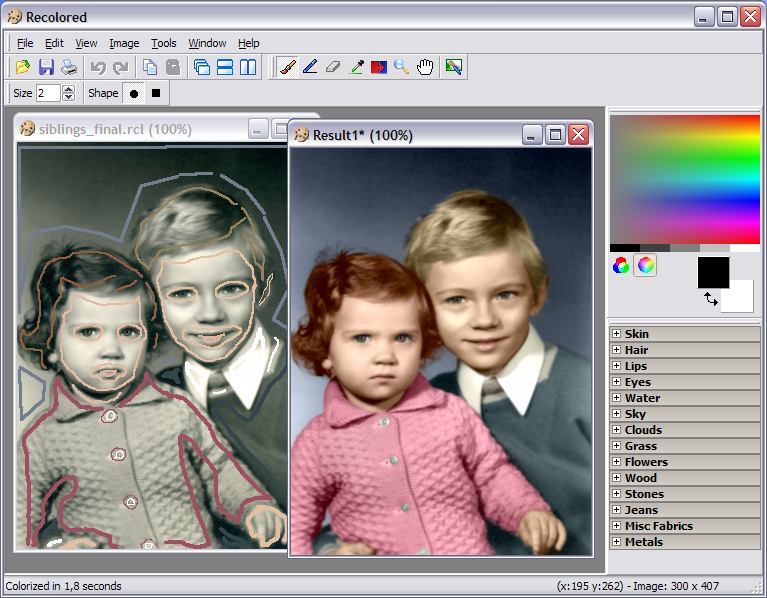Click the black foreground color swatch
Image resolution: width=767 pixels, height=598 pixels.
point(713,271)
